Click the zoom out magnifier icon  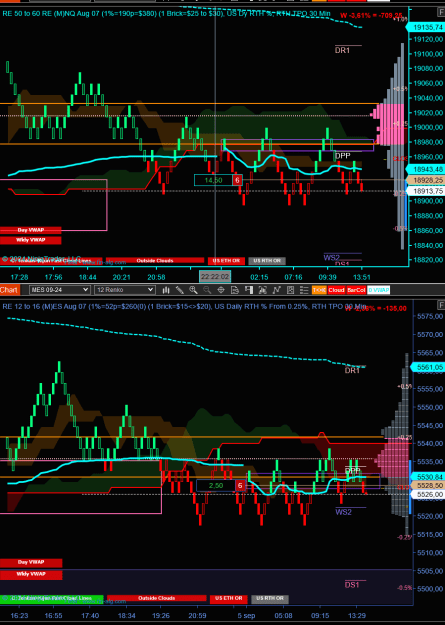207,290
